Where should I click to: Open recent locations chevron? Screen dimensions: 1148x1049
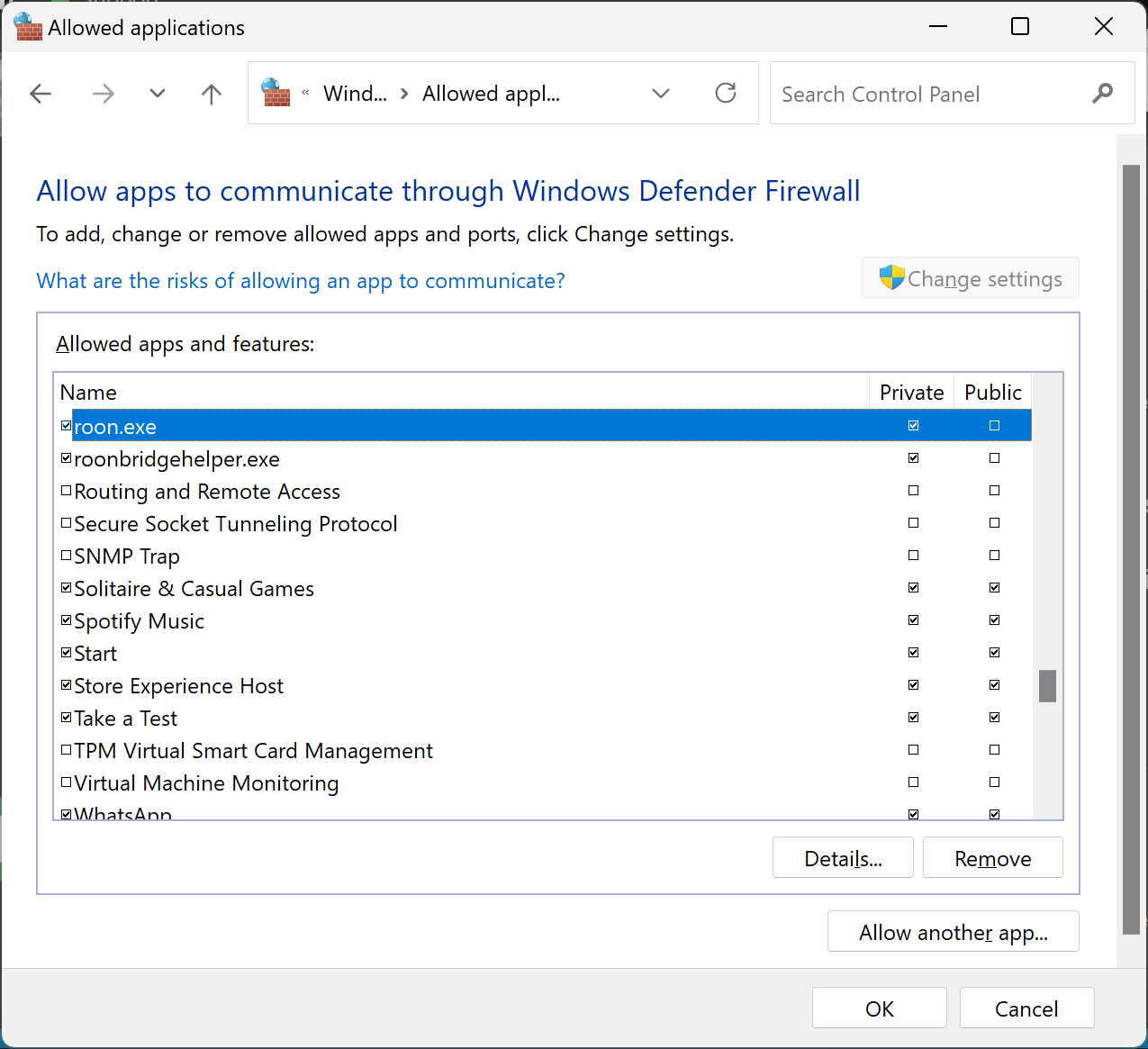tap(158, 94)
